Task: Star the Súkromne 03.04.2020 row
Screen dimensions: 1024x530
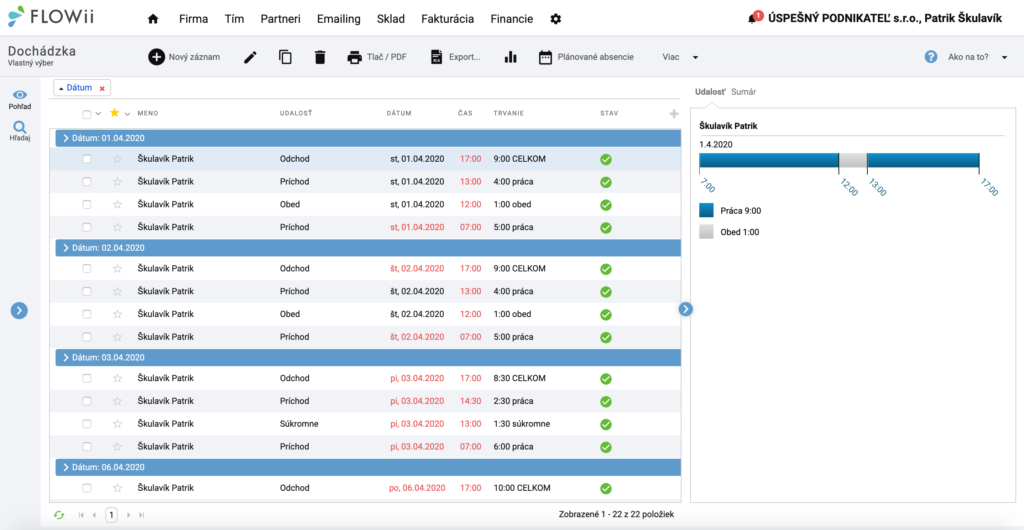Action: point(118,424)
